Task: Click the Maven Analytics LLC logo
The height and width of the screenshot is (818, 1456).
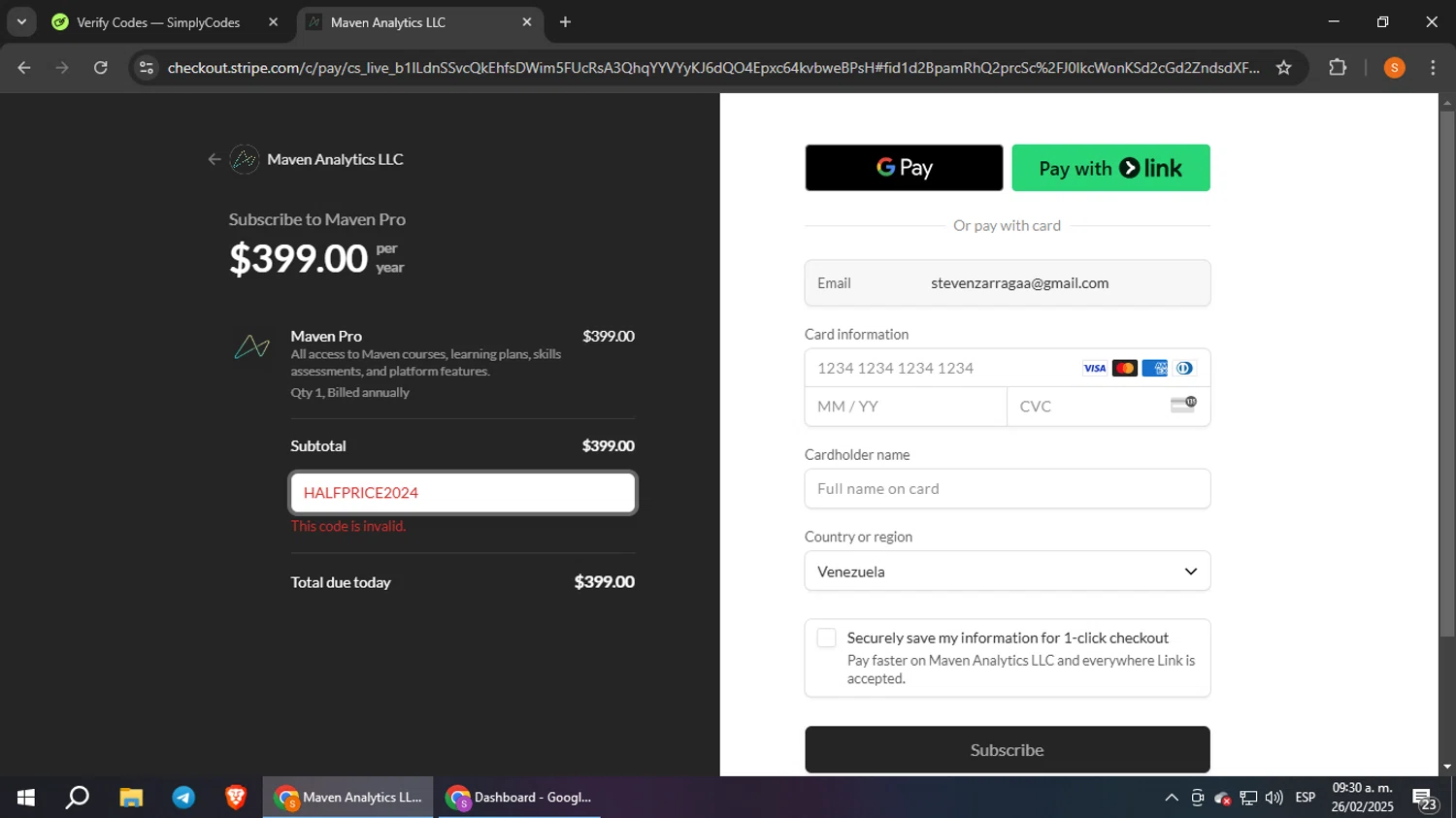Action: (245, 159)
